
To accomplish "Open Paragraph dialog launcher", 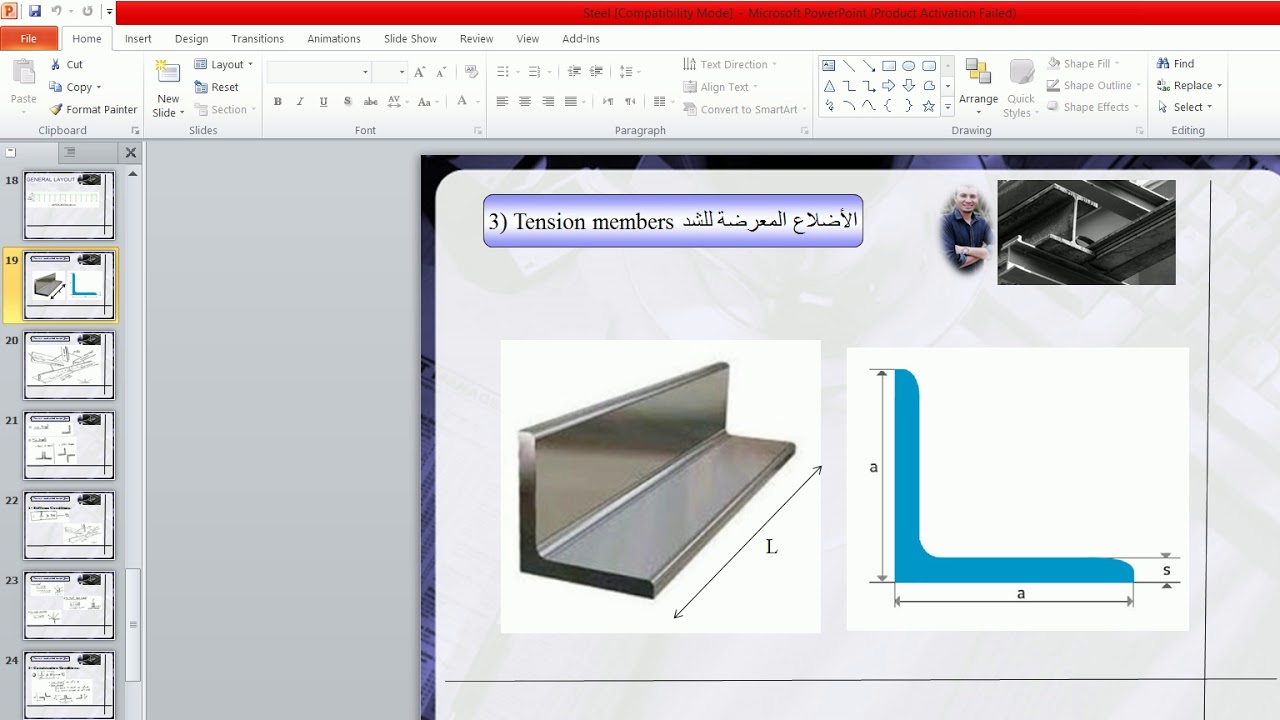I will click(x=804, y=131).
